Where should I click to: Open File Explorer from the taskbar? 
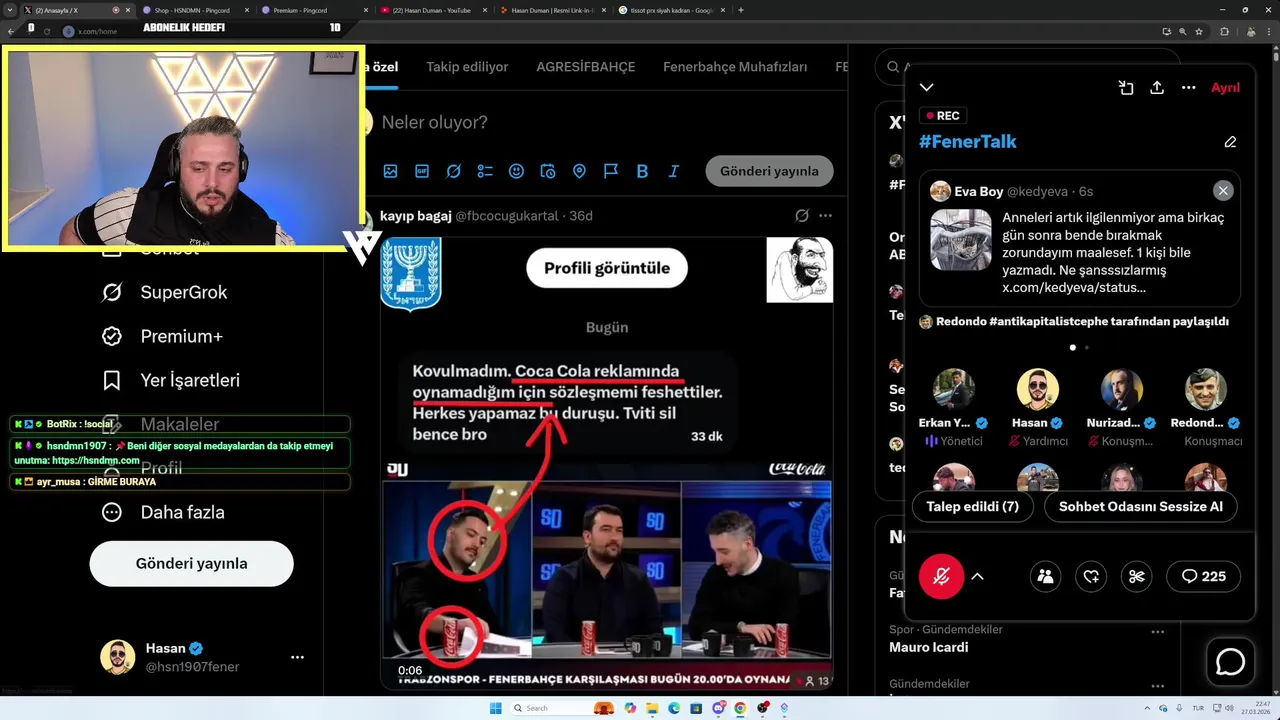coord(652,708)
